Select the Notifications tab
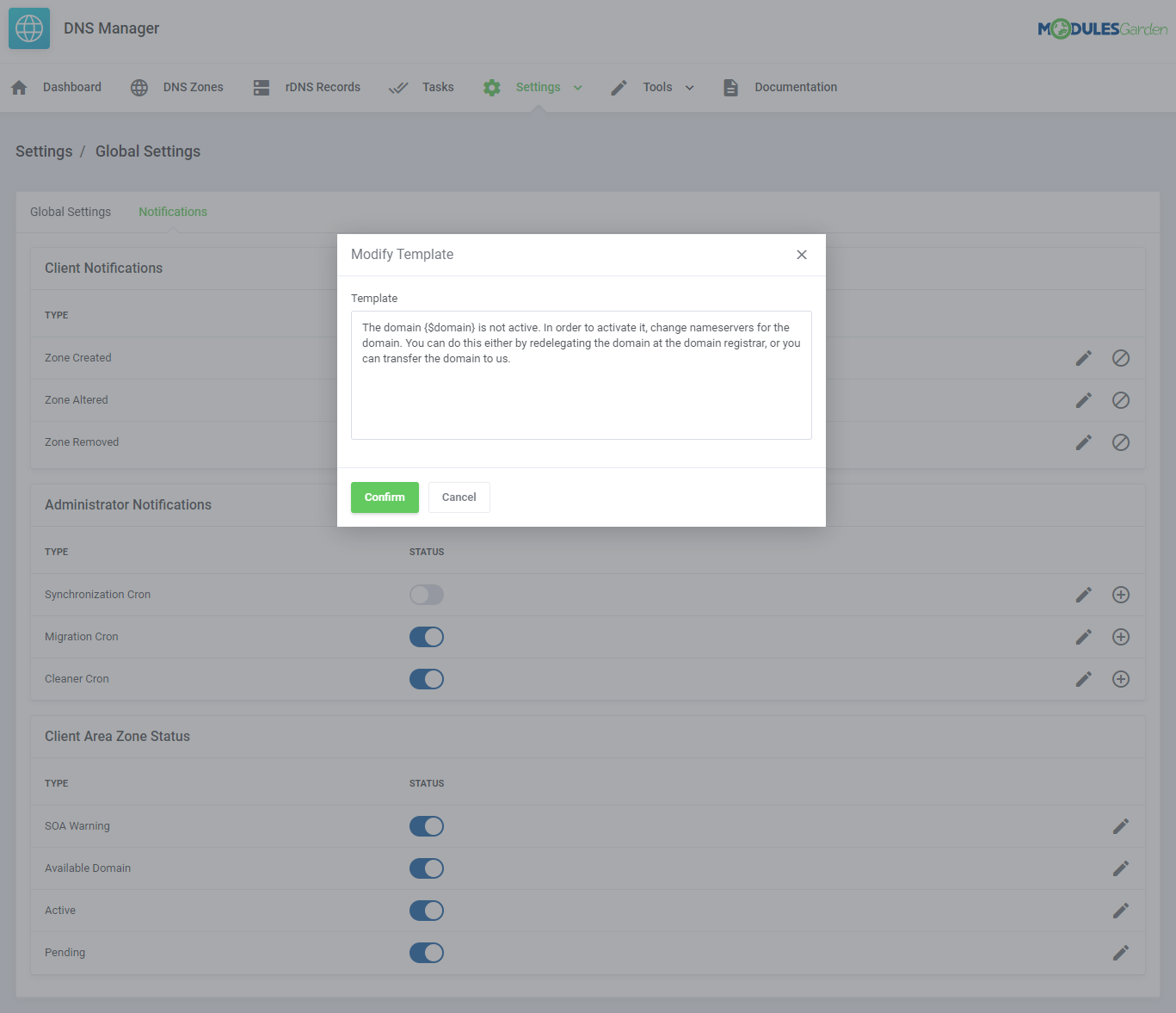This screenshot has height=1013, width=1176. pyautogui.click(x=172, y=212)
